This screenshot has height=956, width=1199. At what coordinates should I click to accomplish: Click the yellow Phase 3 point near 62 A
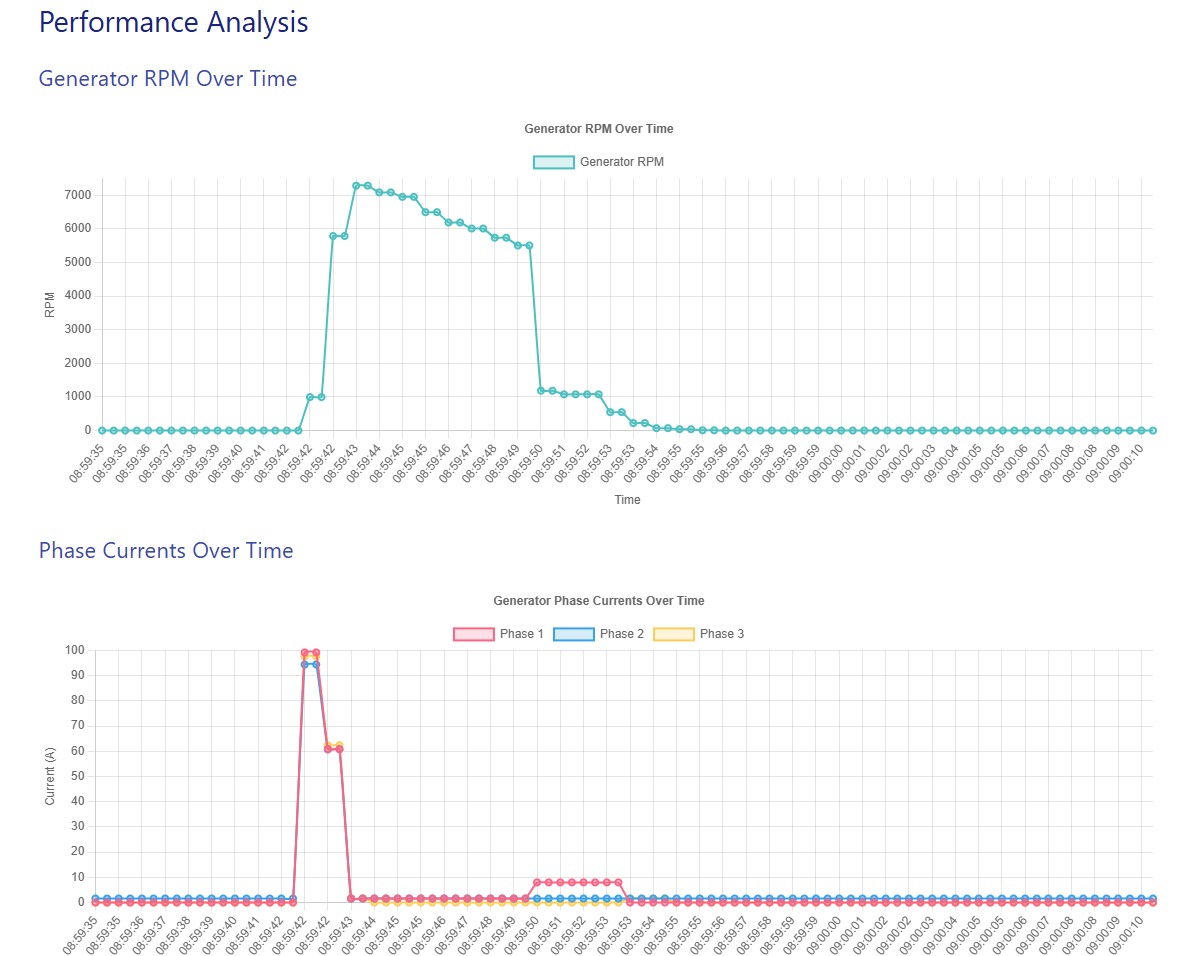339,745
